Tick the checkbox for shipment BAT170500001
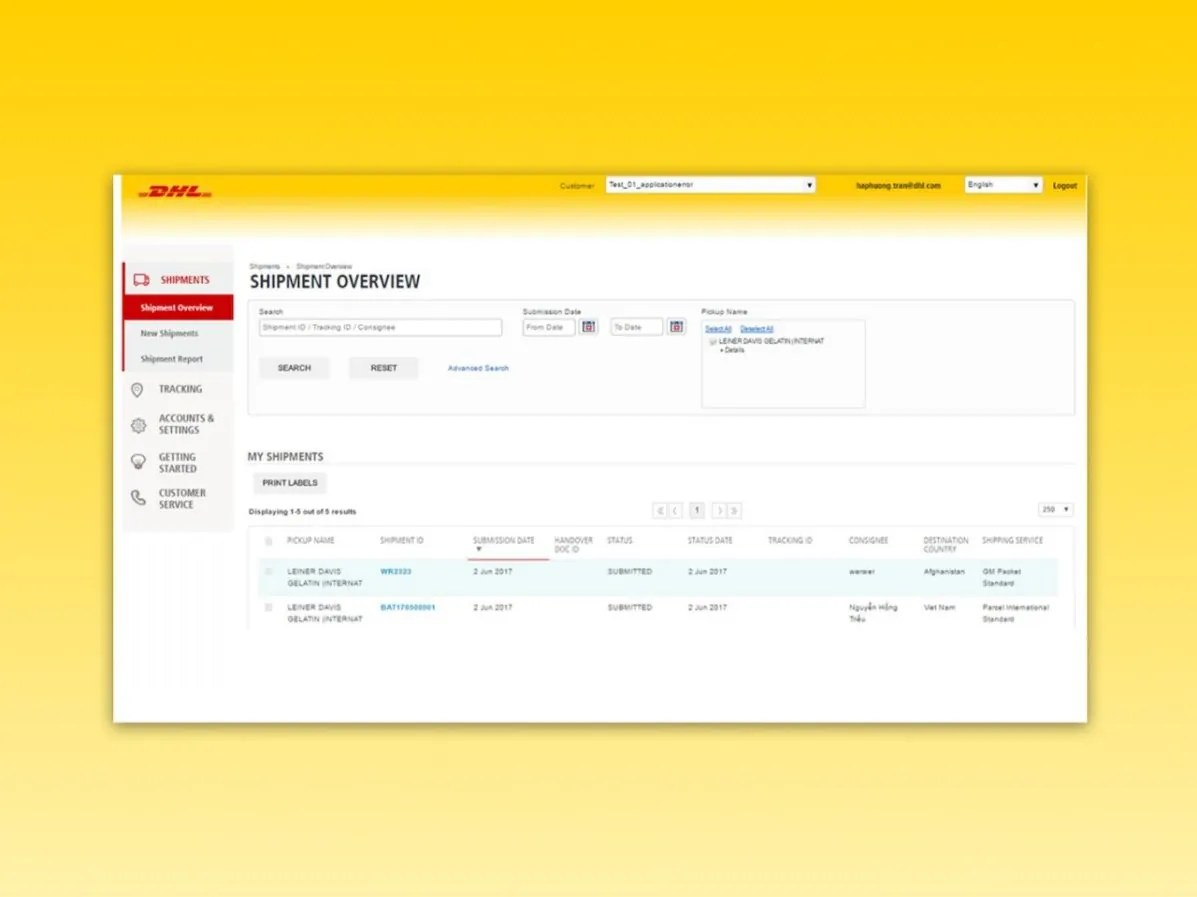 pyautogui.click(x=268, y=608)
